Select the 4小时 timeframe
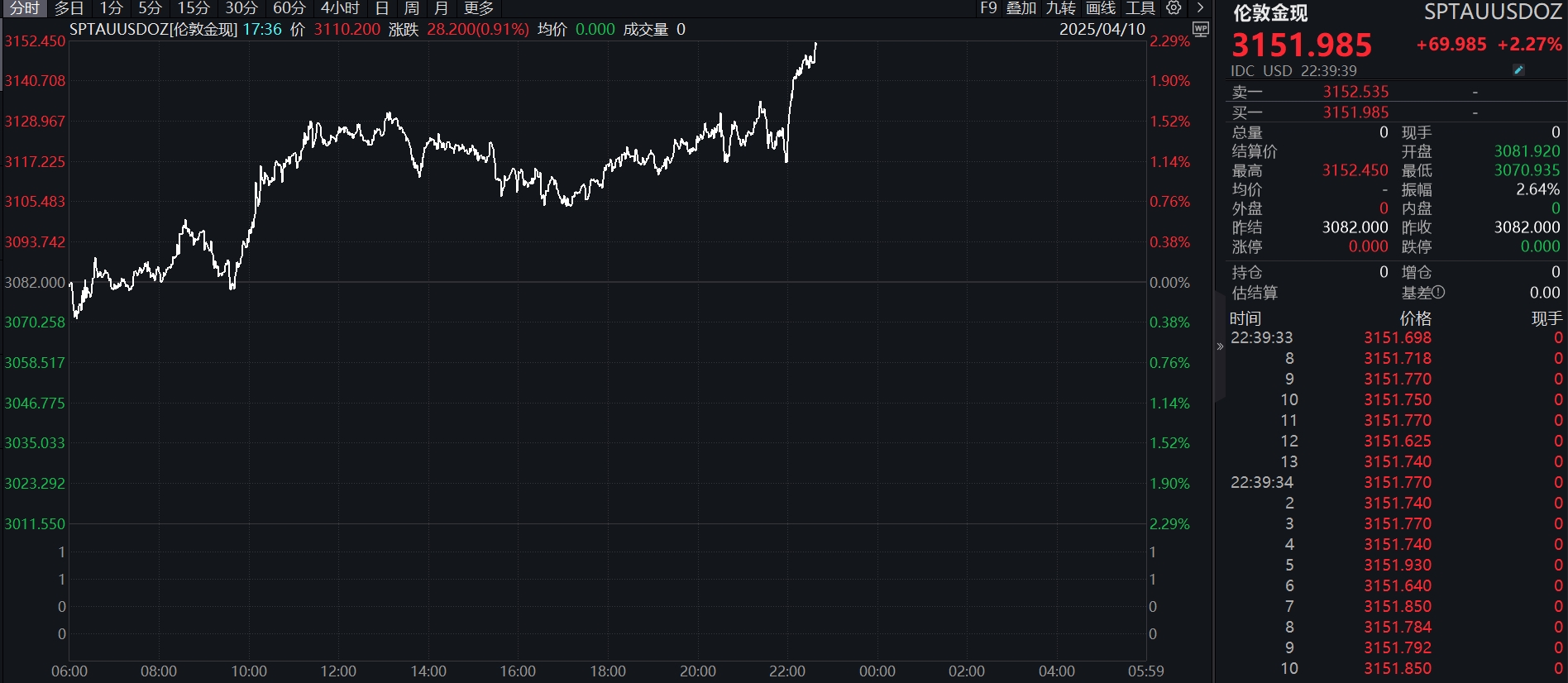The image size is (1568, 683). coord(340,8)
